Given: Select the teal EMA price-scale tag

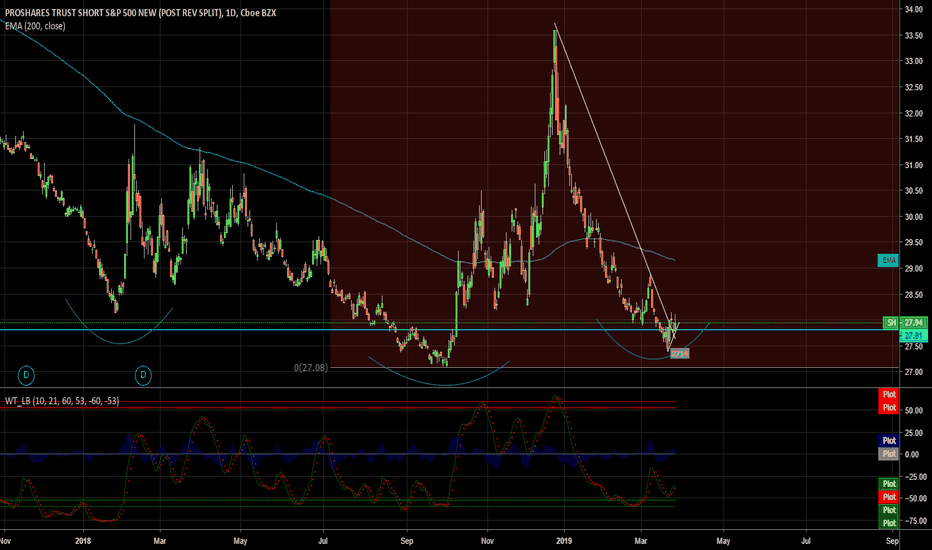Looking at the screenshot, I should (888, 260).
